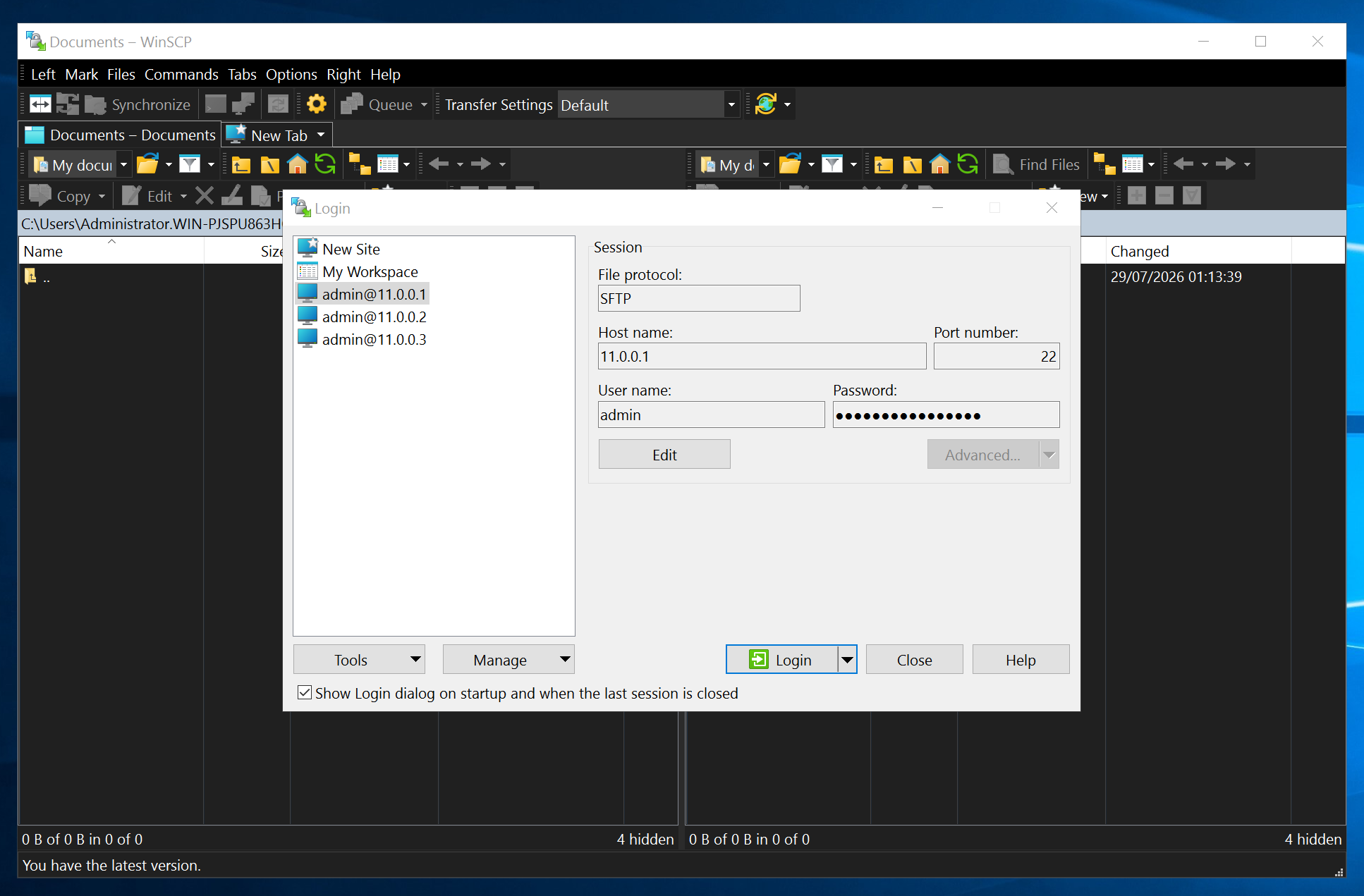Open the Commands menu
1364x896 pixels.
coord(181,74)
